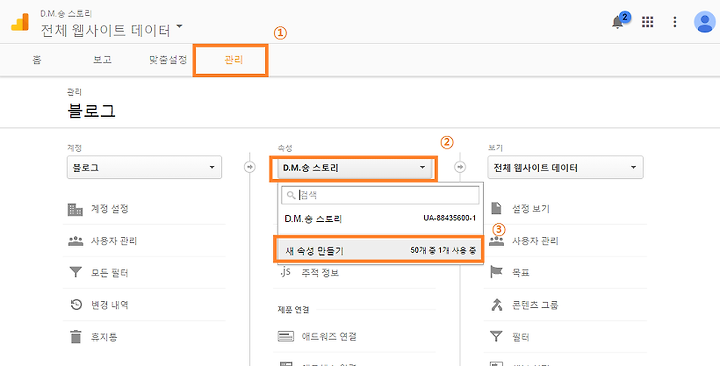Click the history clock icon for 변경 내역
Image resolution: width=720 pixels, height=366 pixels.
coord(76,304)
